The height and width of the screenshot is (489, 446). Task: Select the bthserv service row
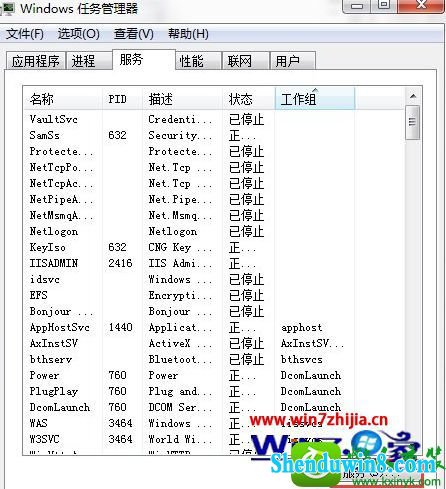pyautogui.click(x=213, y=359)
